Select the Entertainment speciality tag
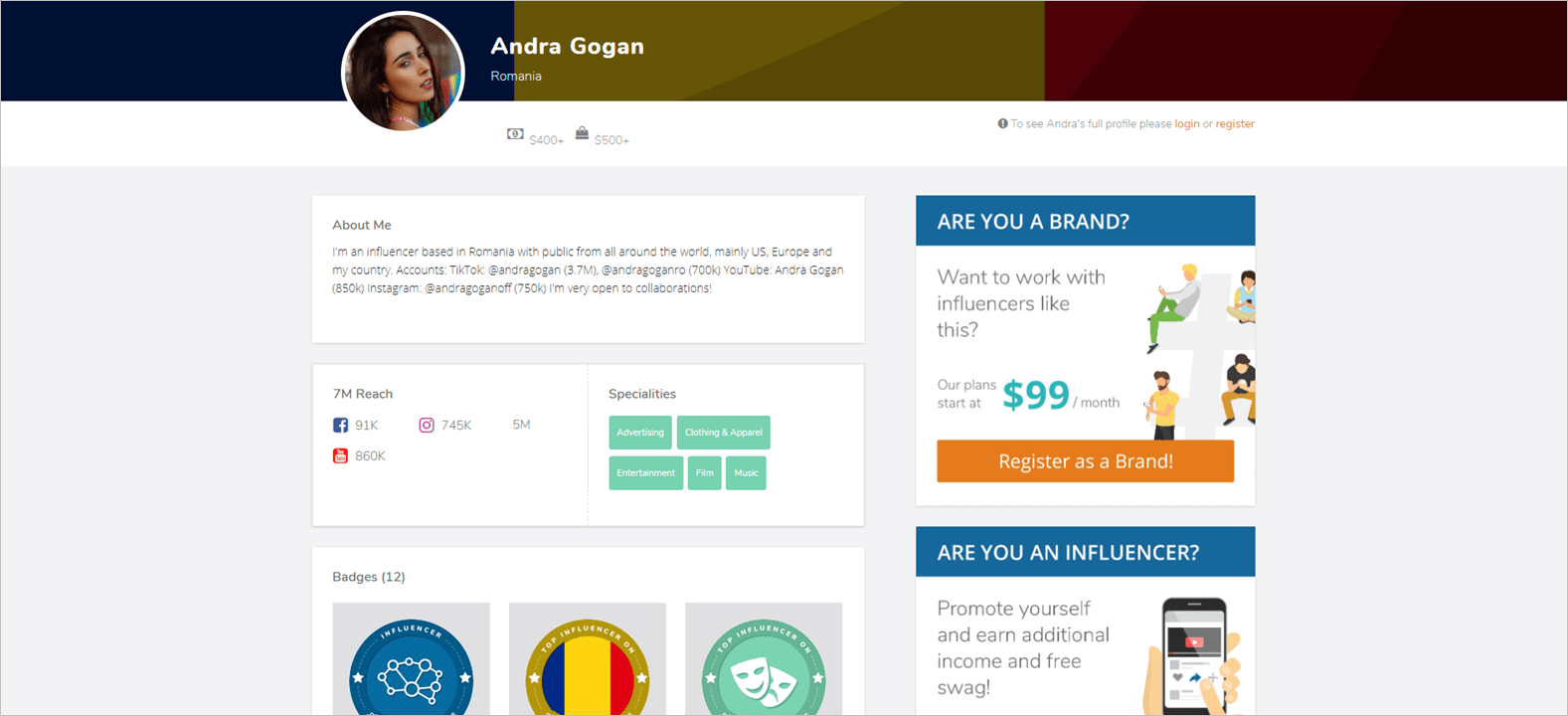1568x716 pixels. pos(646,473)
